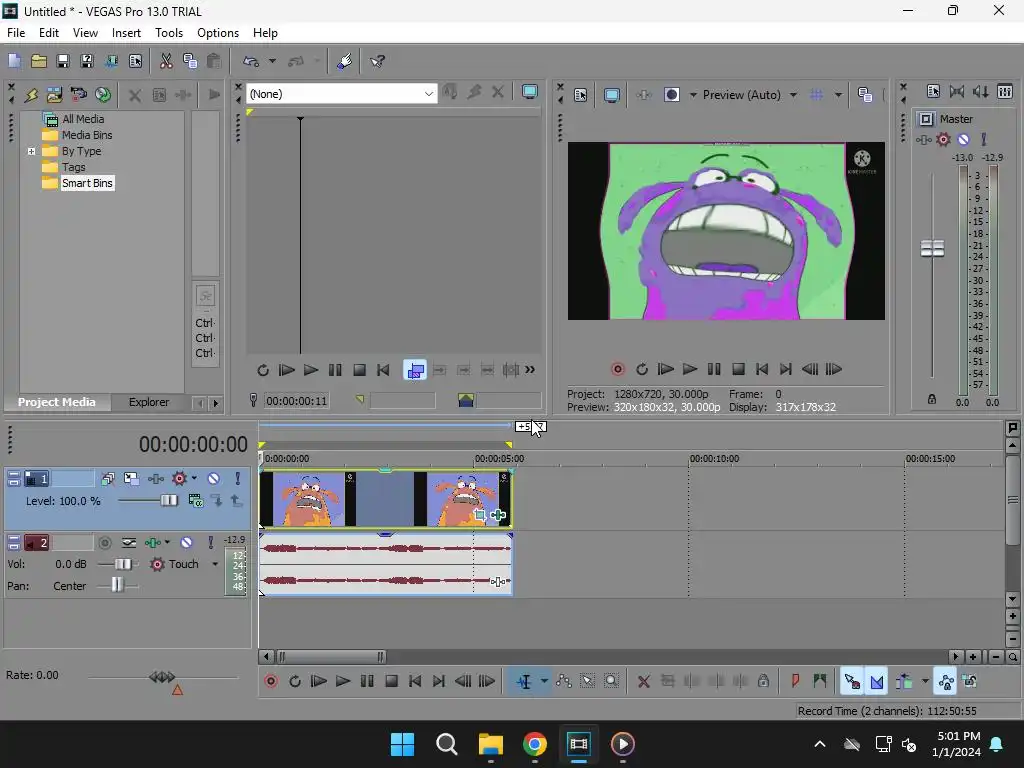Mute audio Track 2
1024x768 pixels.
click(x=186, y=542)
